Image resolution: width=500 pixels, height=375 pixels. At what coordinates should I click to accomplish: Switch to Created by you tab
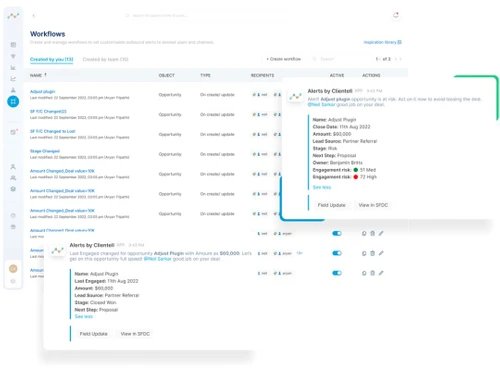(51, 59)
